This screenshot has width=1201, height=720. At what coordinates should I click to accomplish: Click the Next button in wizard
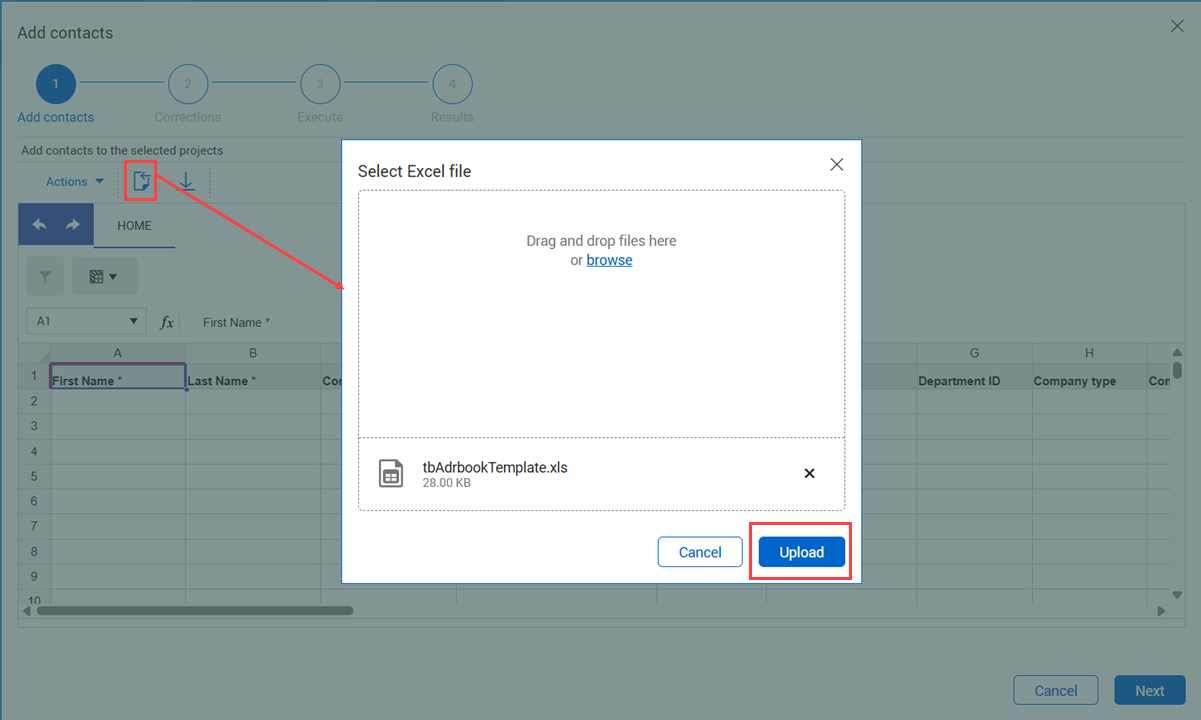tap(1149, 691)
